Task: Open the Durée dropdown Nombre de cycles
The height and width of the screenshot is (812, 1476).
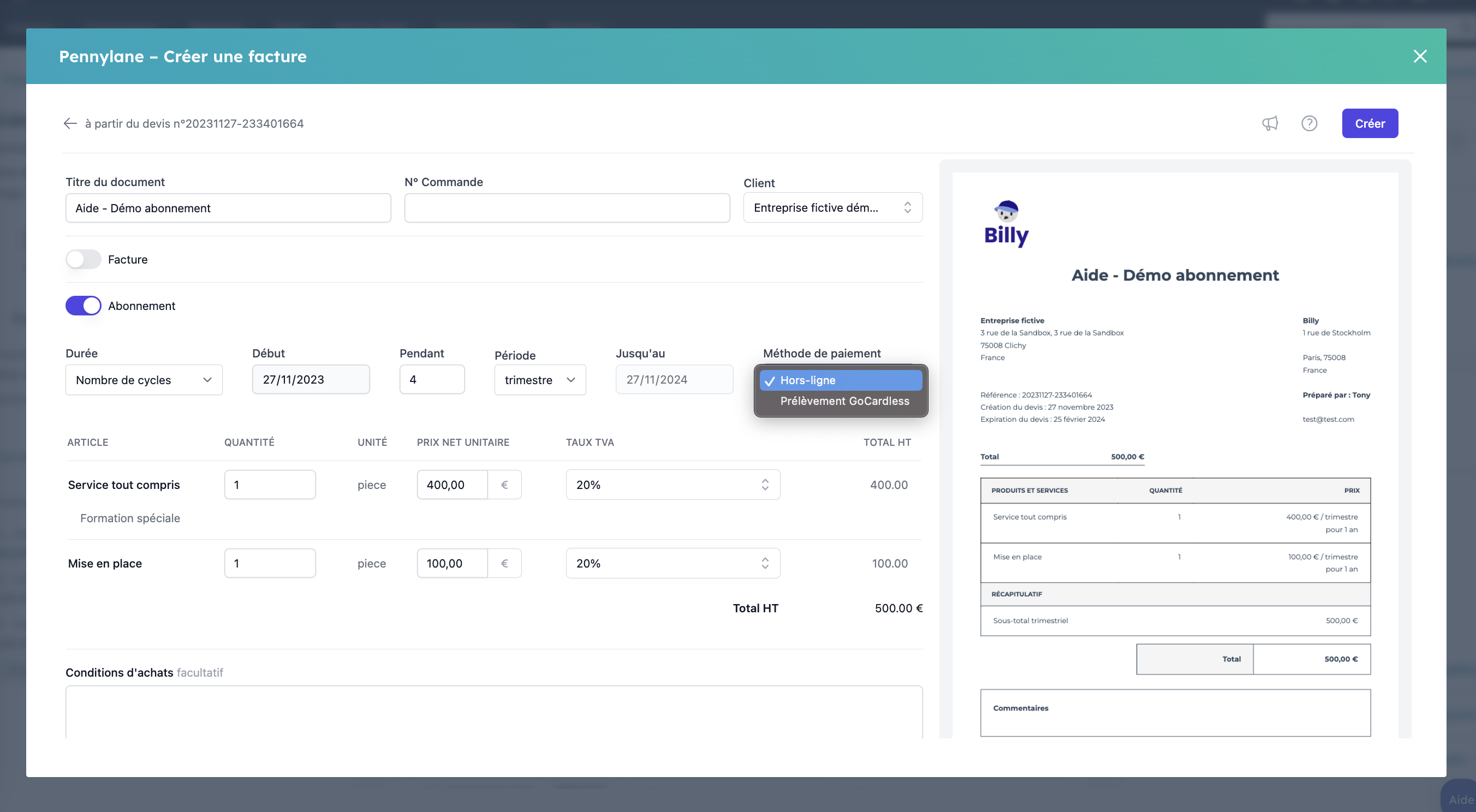Action: (x=144, y=380)
